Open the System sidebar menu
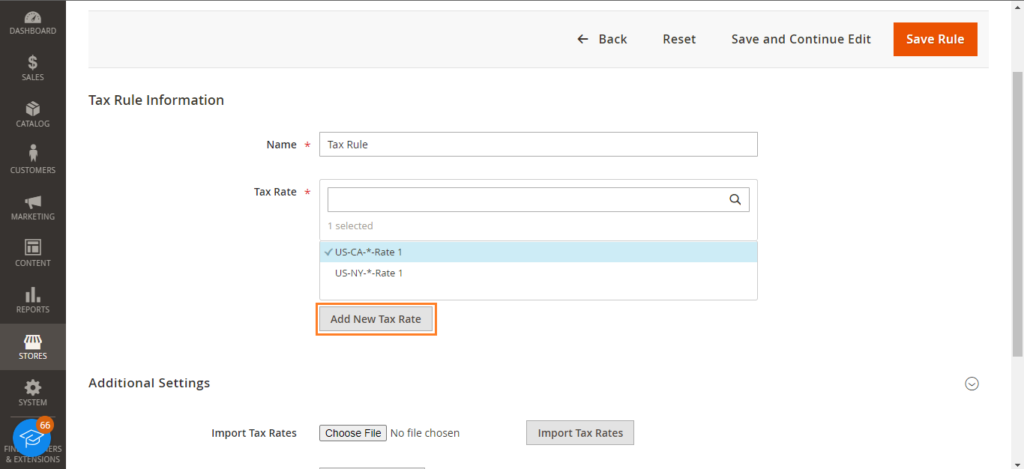 [x=33, y=393]
